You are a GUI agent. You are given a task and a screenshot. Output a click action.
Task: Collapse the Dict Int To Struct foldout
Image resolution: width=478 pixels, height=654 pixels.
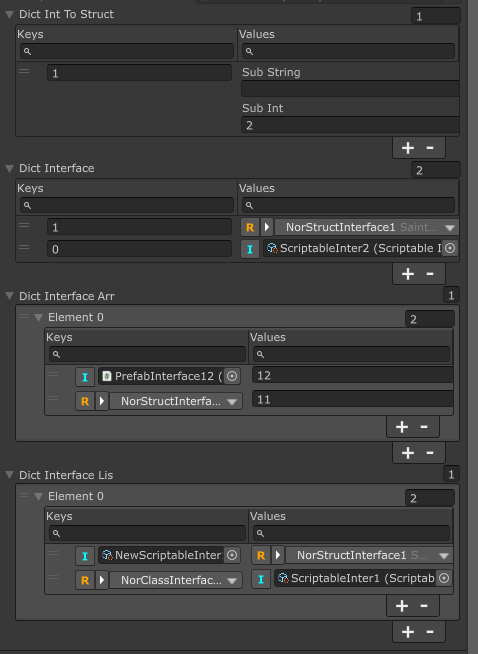coord(10,15)
